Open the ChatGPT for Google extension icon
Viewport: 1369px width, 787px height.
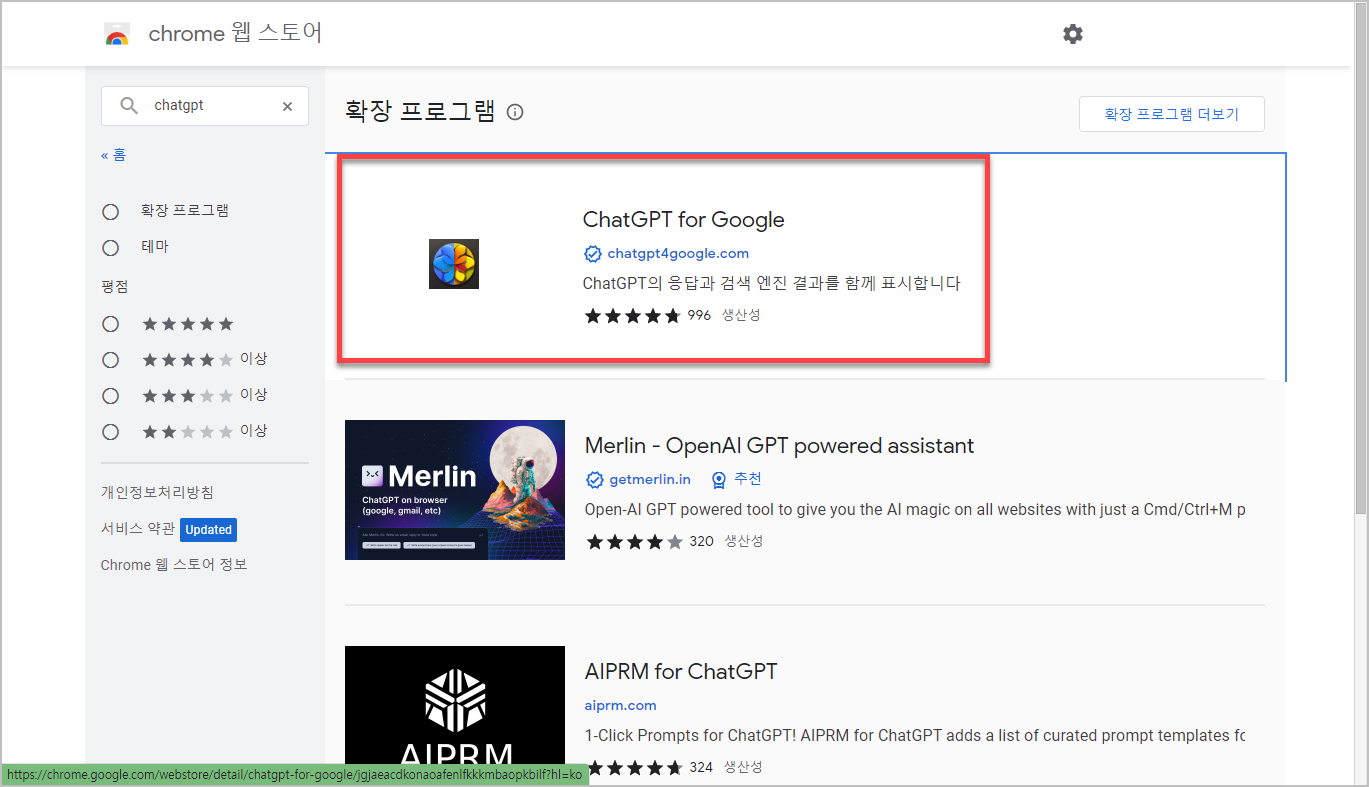click(x=453, y=263)
